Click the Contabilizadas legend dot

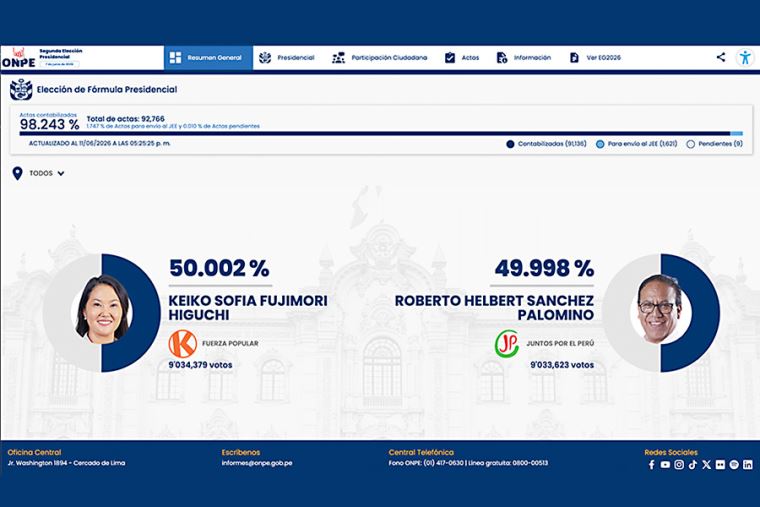point(510,144)
